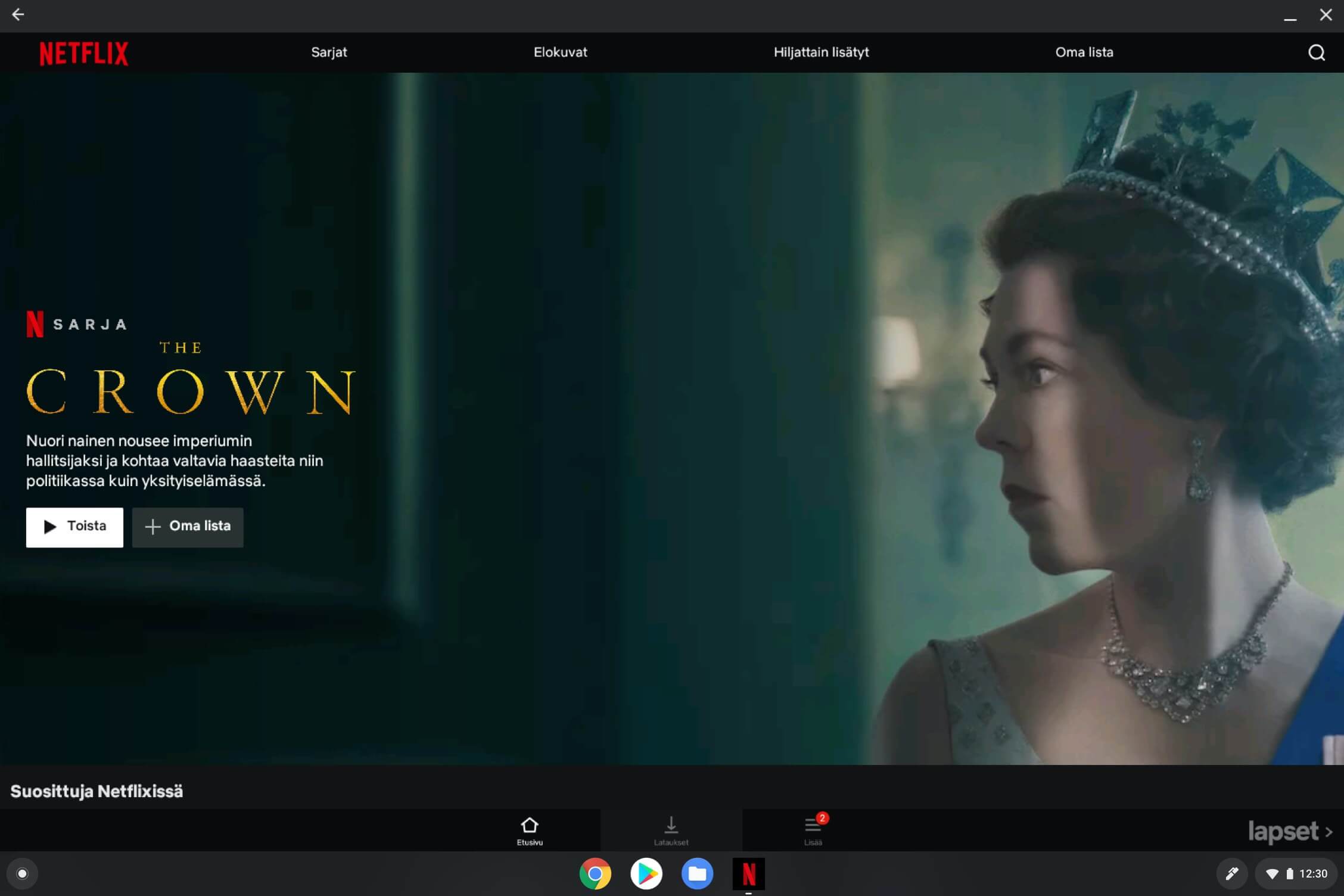Open the lapset kids section
This screenshot has height=896, width=1344.
coord(1290,832)
